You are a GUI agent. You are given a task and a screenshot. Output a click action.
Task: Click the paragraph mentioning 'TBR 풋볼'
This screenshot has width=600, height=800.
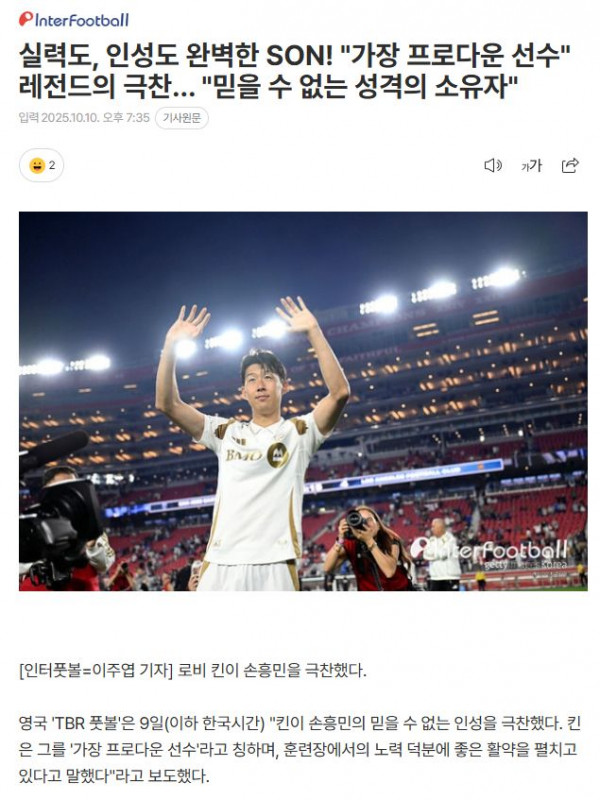299,749
